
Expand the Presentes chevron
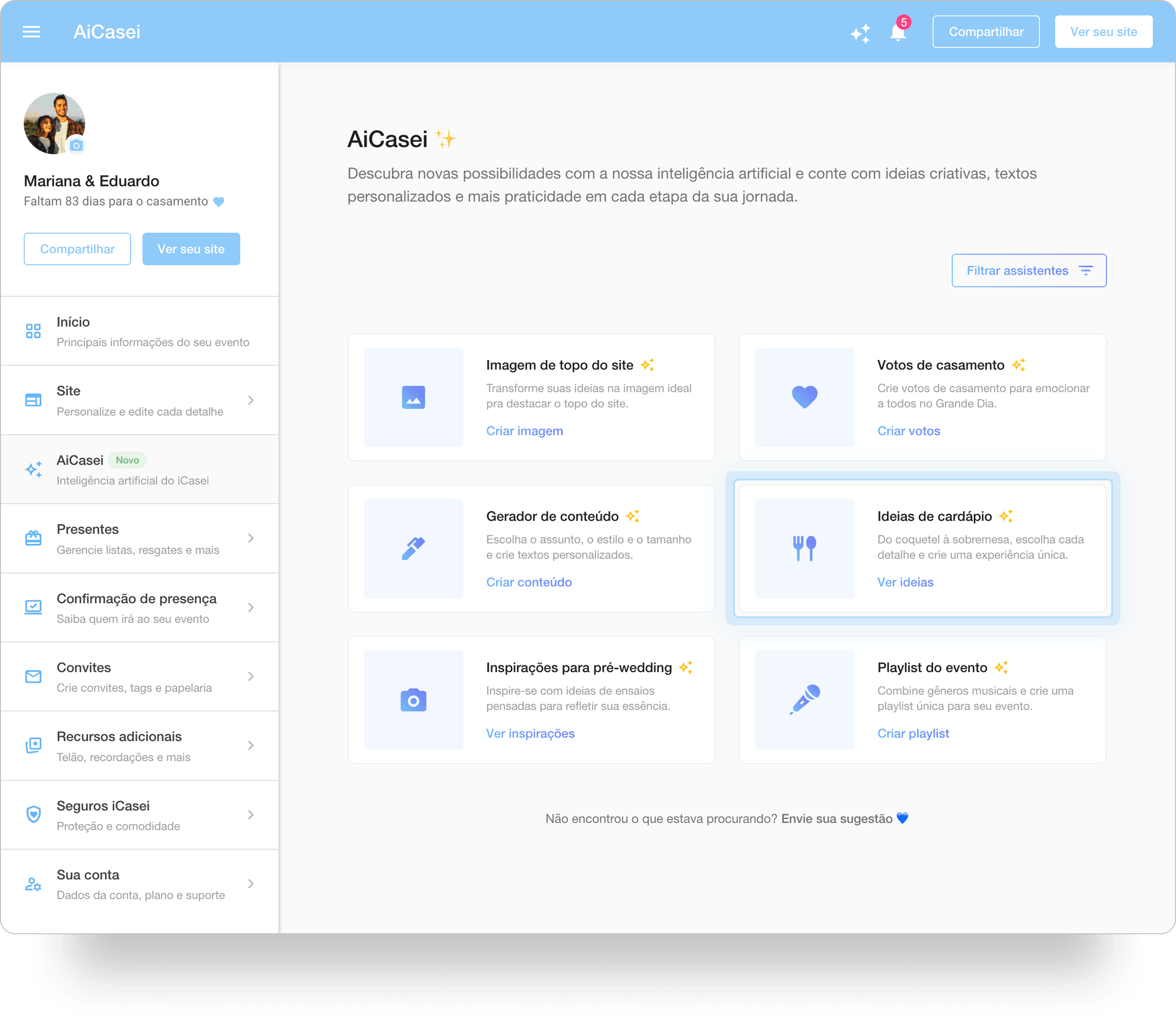[x=251, y=538]
